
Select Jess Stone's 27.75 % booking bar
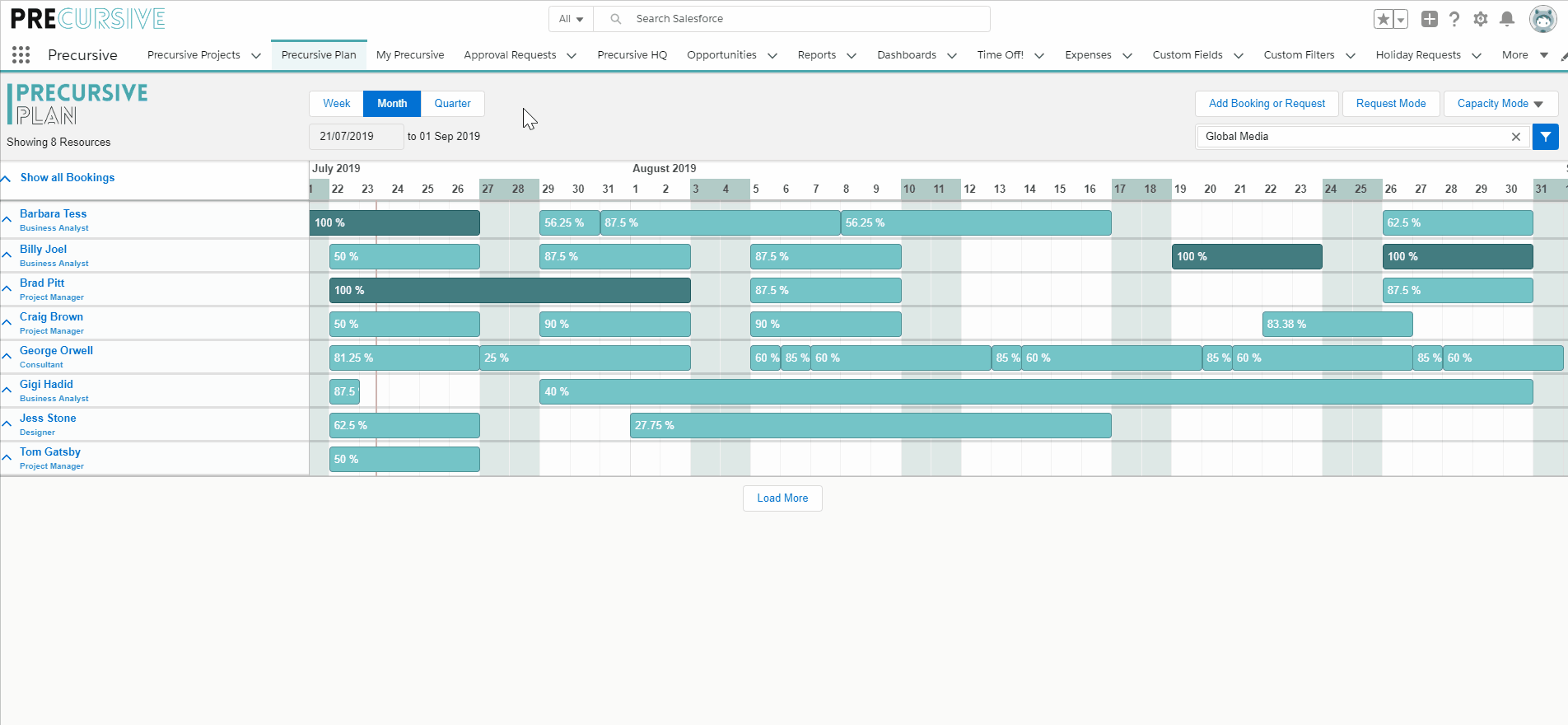(870, 426)
